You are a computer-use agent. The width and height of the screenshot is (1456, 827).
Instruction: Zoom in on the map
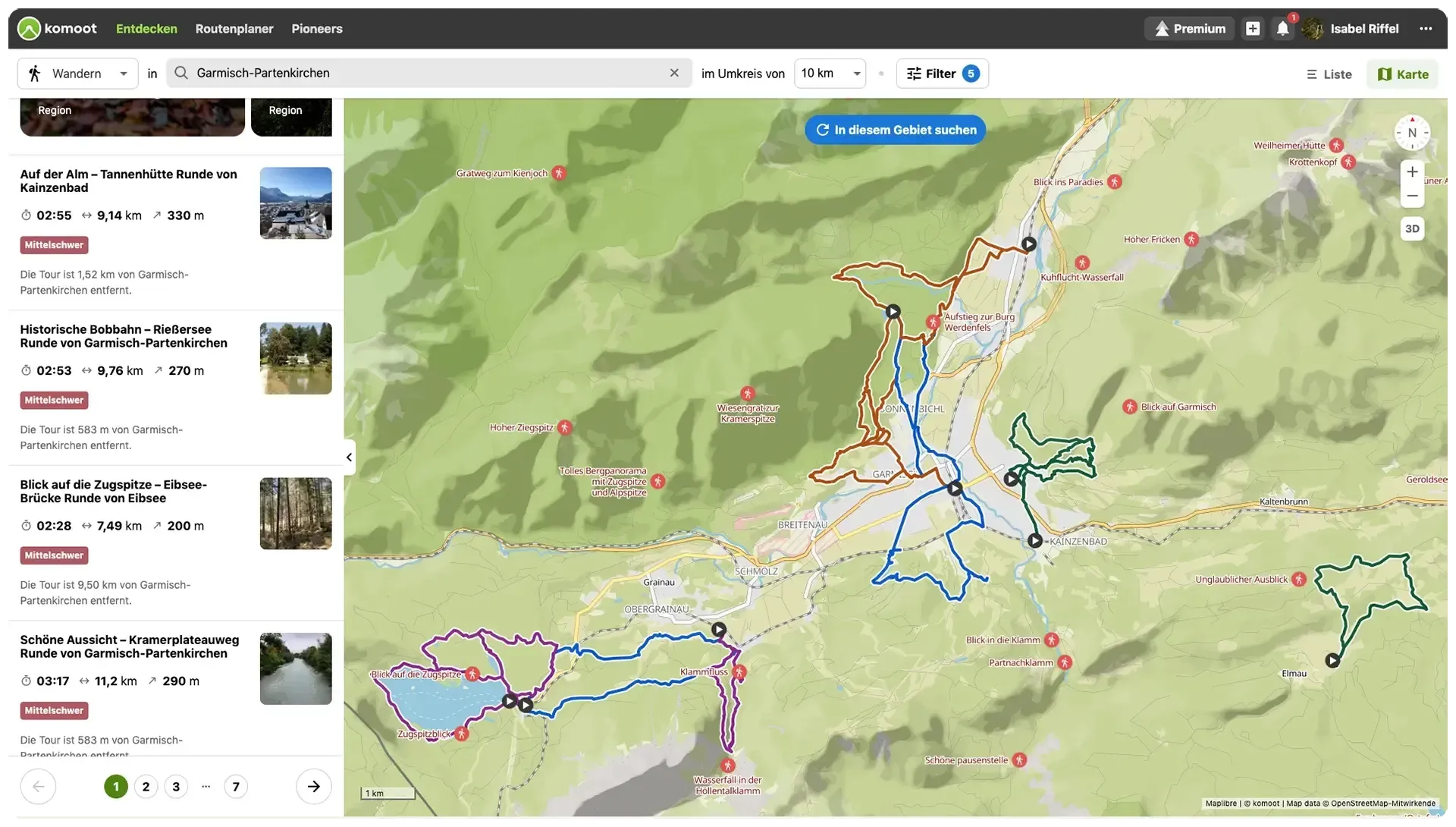click(1412, 172)
